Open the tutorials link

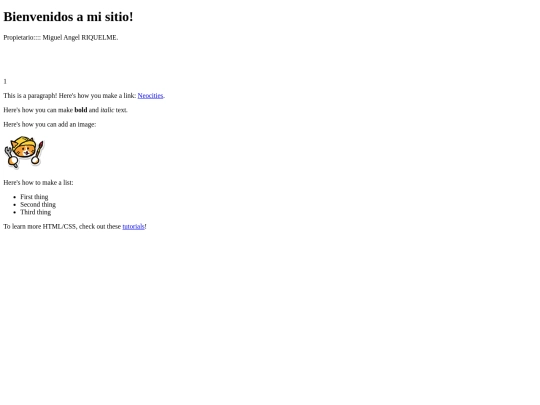coord(133,226)
